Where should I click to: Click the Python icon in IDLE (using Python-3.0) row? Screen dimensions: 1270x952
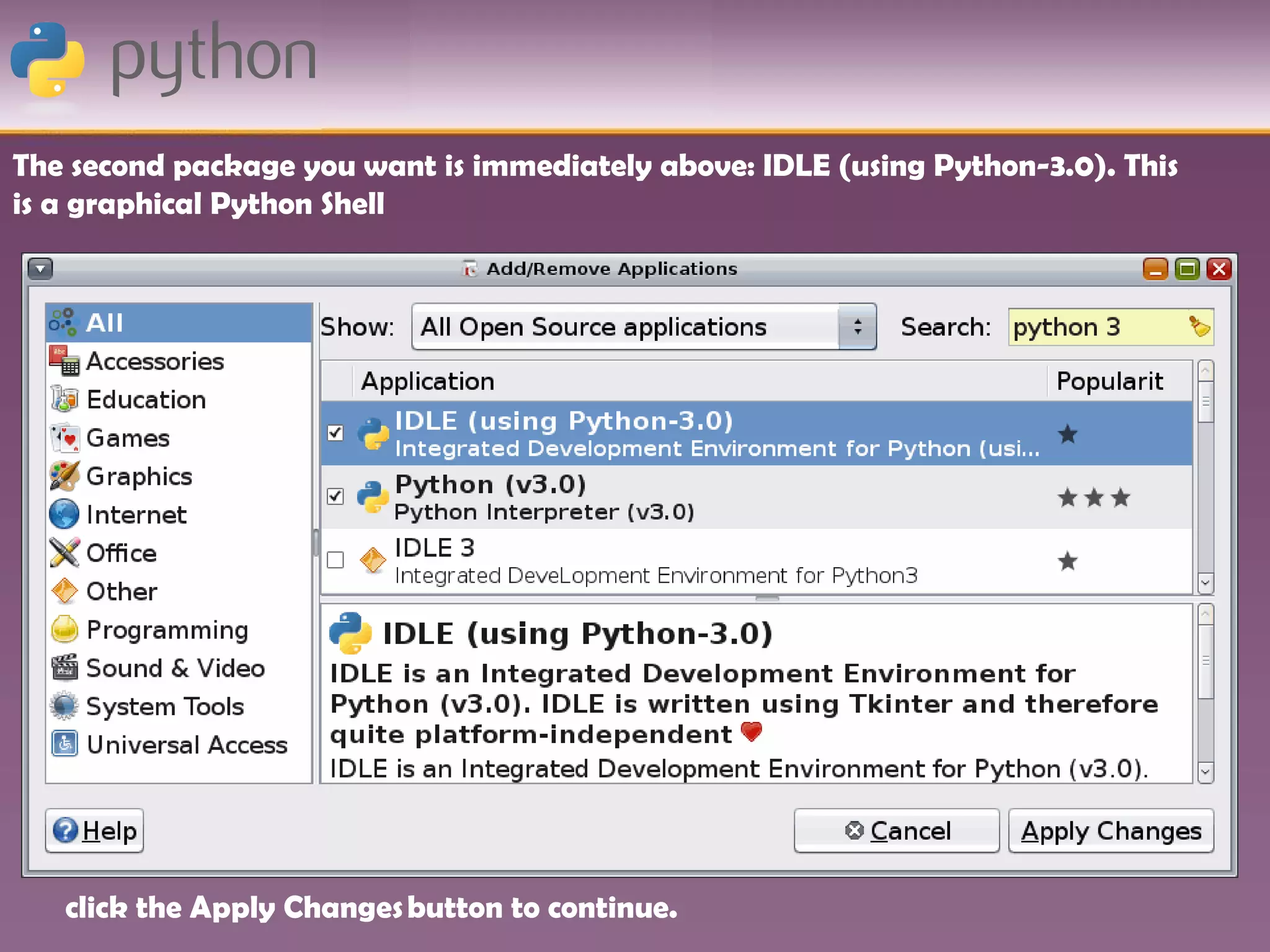coord(373,433)
